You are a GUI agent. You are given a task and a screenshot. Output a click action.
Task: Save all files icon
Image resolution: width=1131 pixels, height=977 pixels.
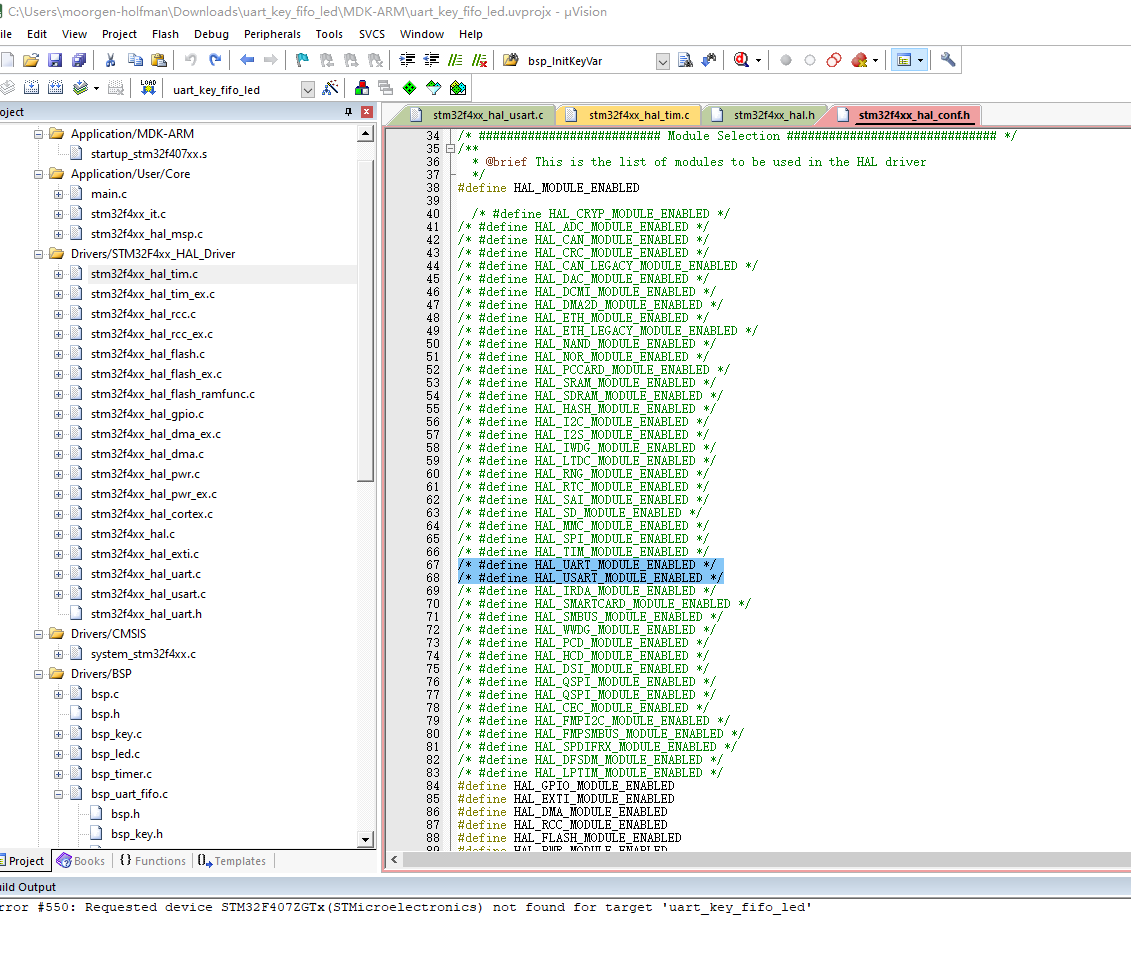click(79, 61)
